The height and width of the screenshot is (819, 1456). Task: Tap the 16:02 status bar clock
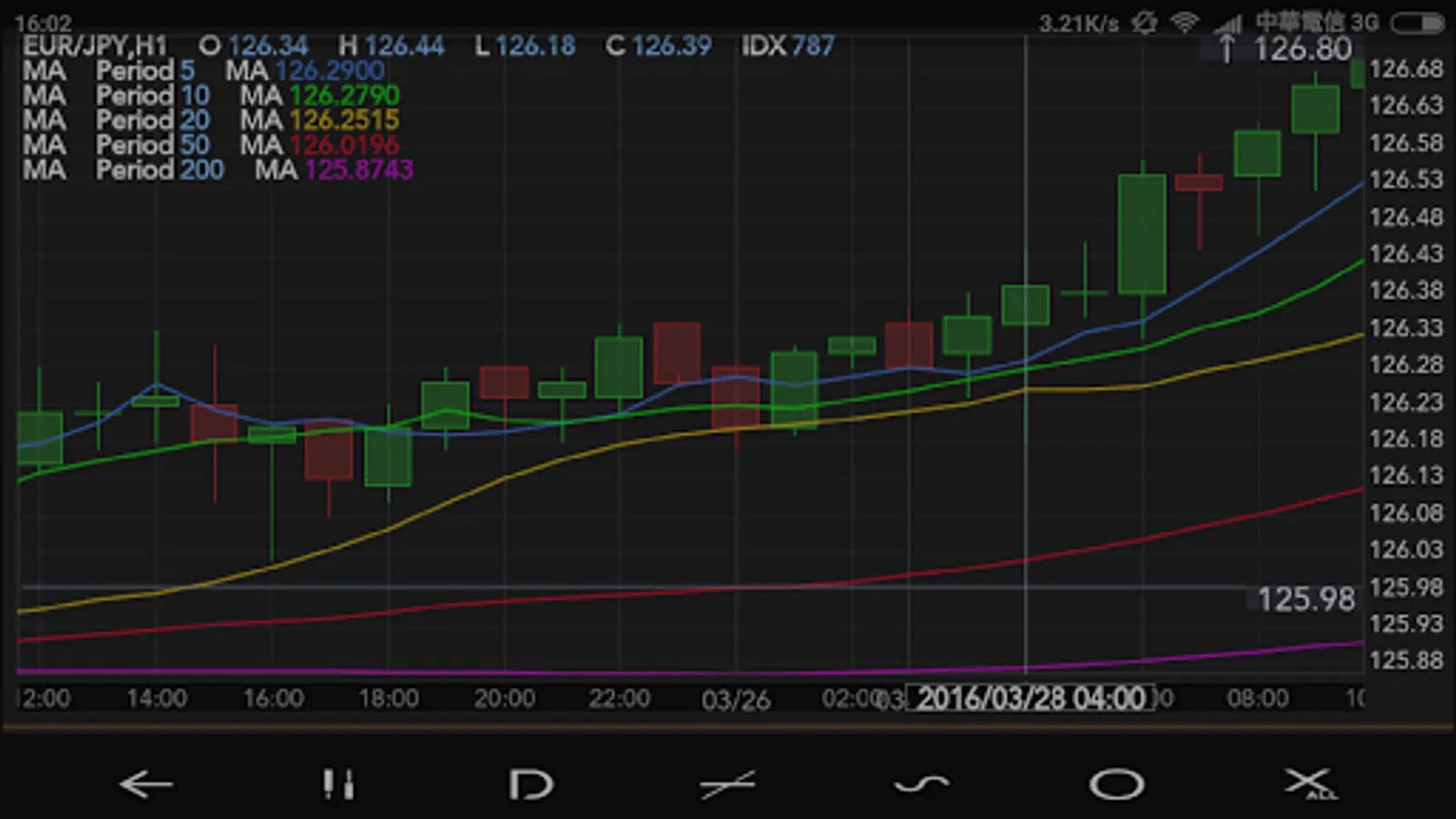(43, 22)
